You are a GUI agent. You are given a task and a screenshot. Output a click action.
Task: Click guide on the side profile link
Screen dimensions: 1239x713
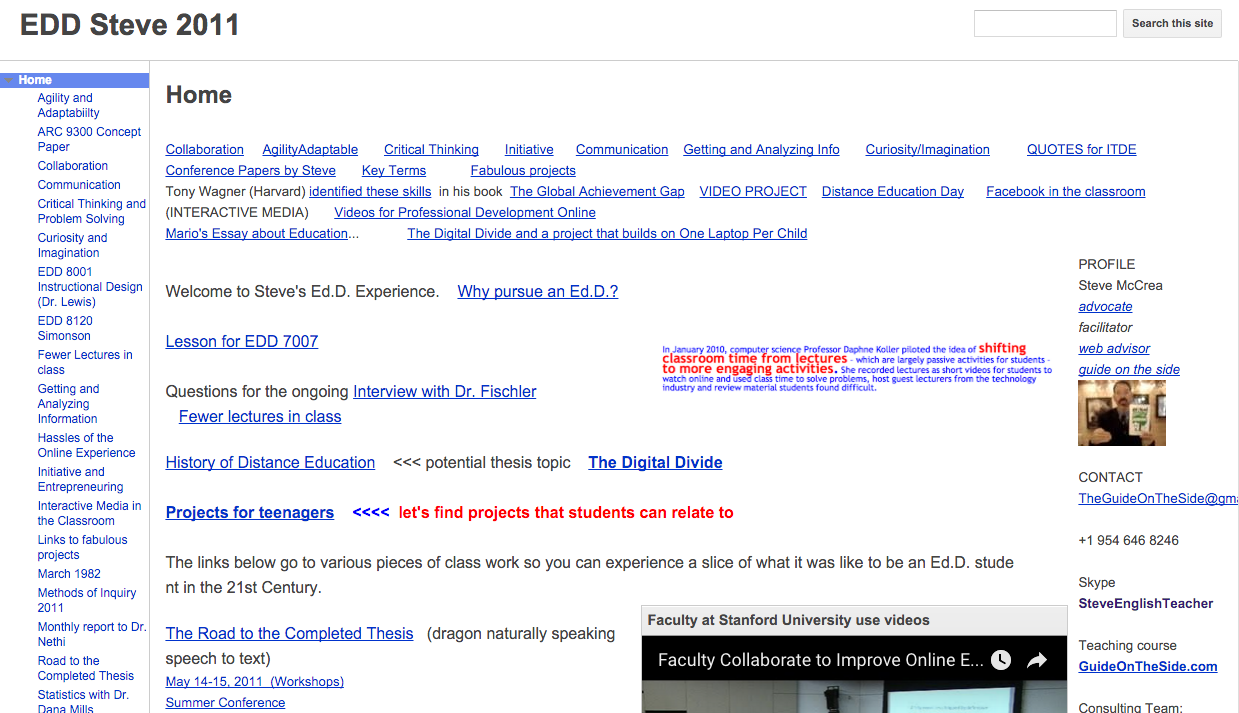pyautogui.click(x=1129, y=370)
